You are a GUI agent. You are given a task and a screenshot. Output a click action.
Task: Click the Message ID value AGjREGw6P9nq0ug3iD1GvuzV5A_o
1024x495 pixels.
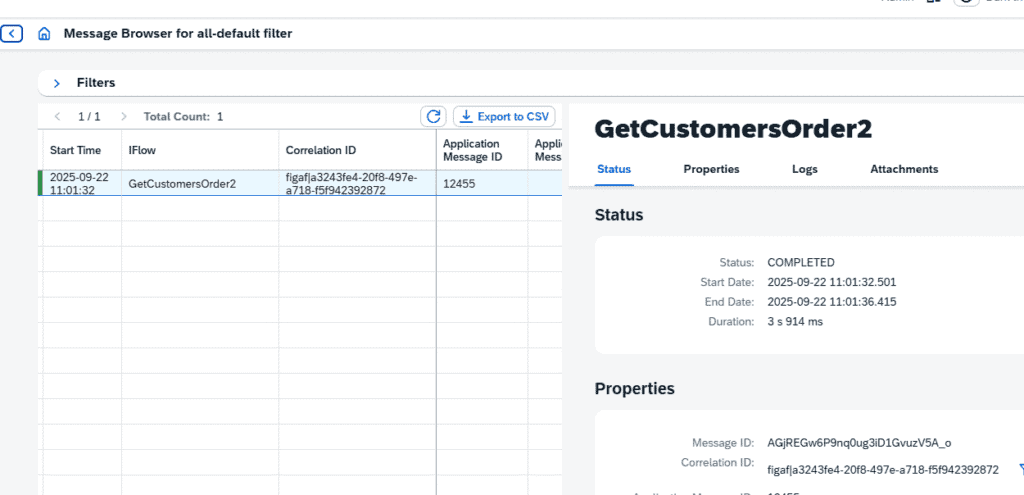(x=859, y=443)
